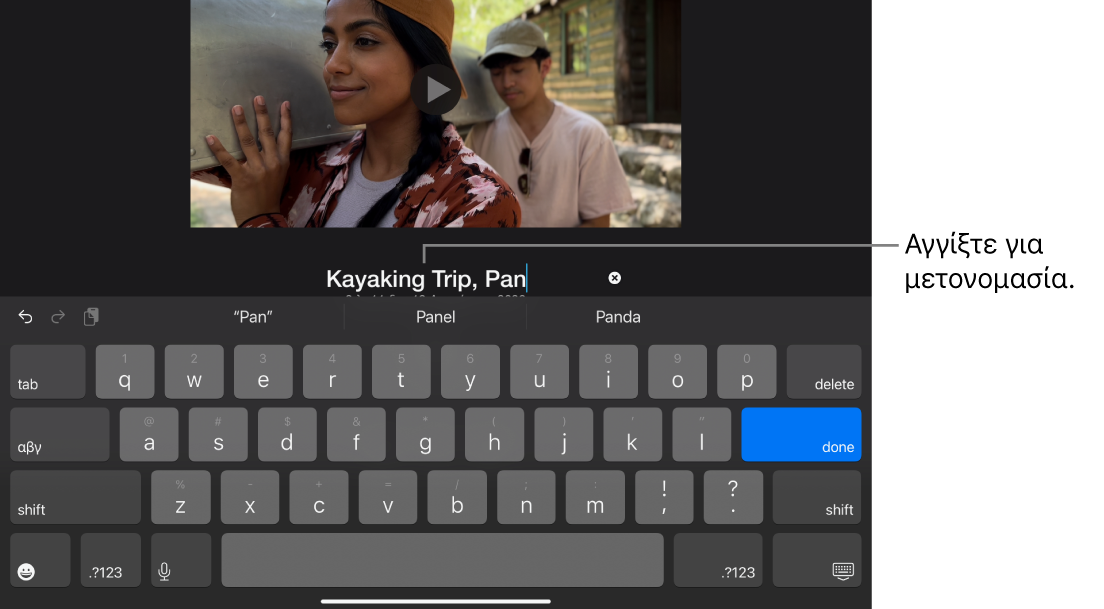Screen dimensions: 1104x609
Task: Tap the paste clipboard icon
Action: (91, 317)
